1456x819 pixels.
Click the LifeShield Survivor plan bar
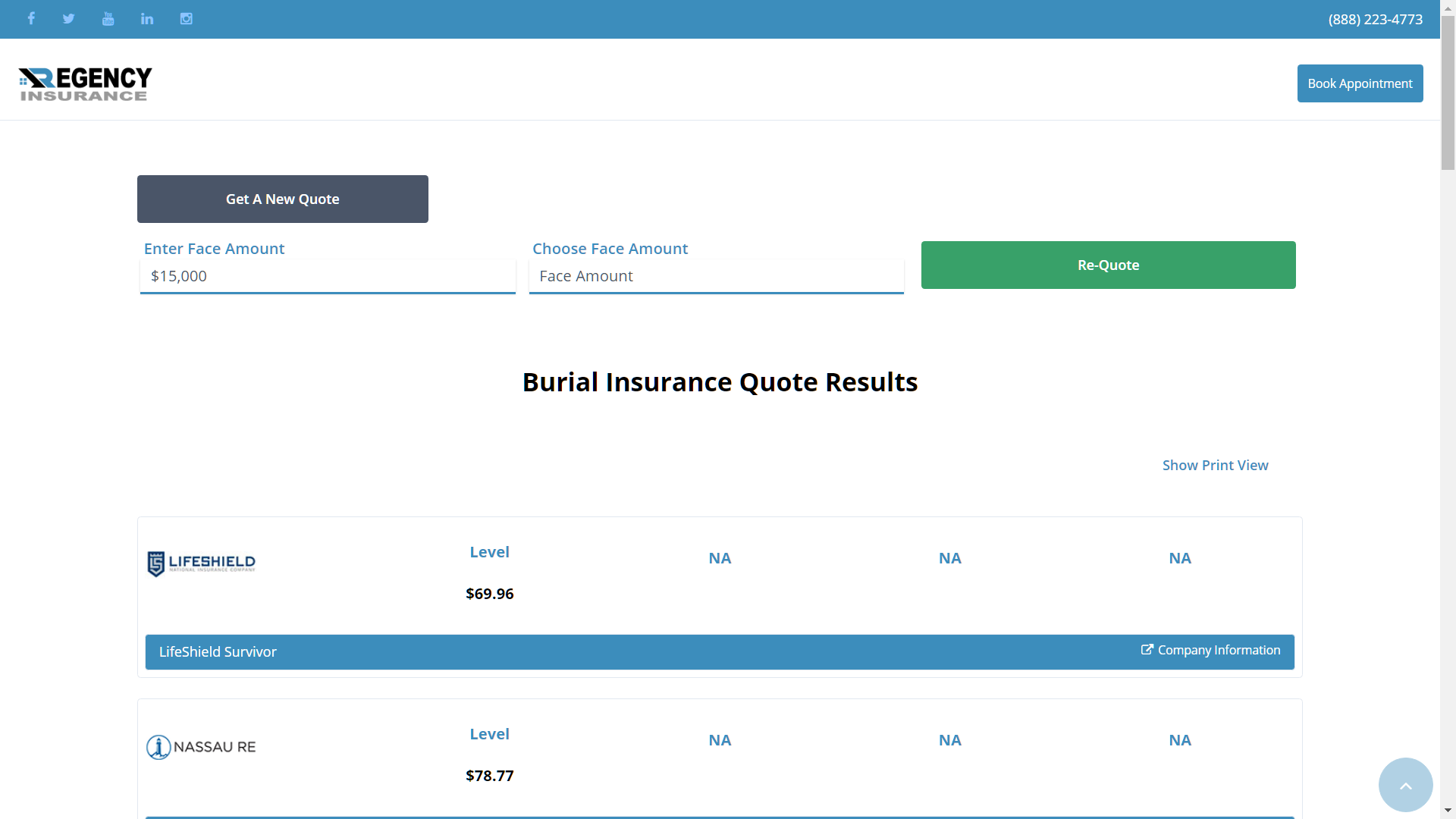pyautogui.click(x=720, y=652)
